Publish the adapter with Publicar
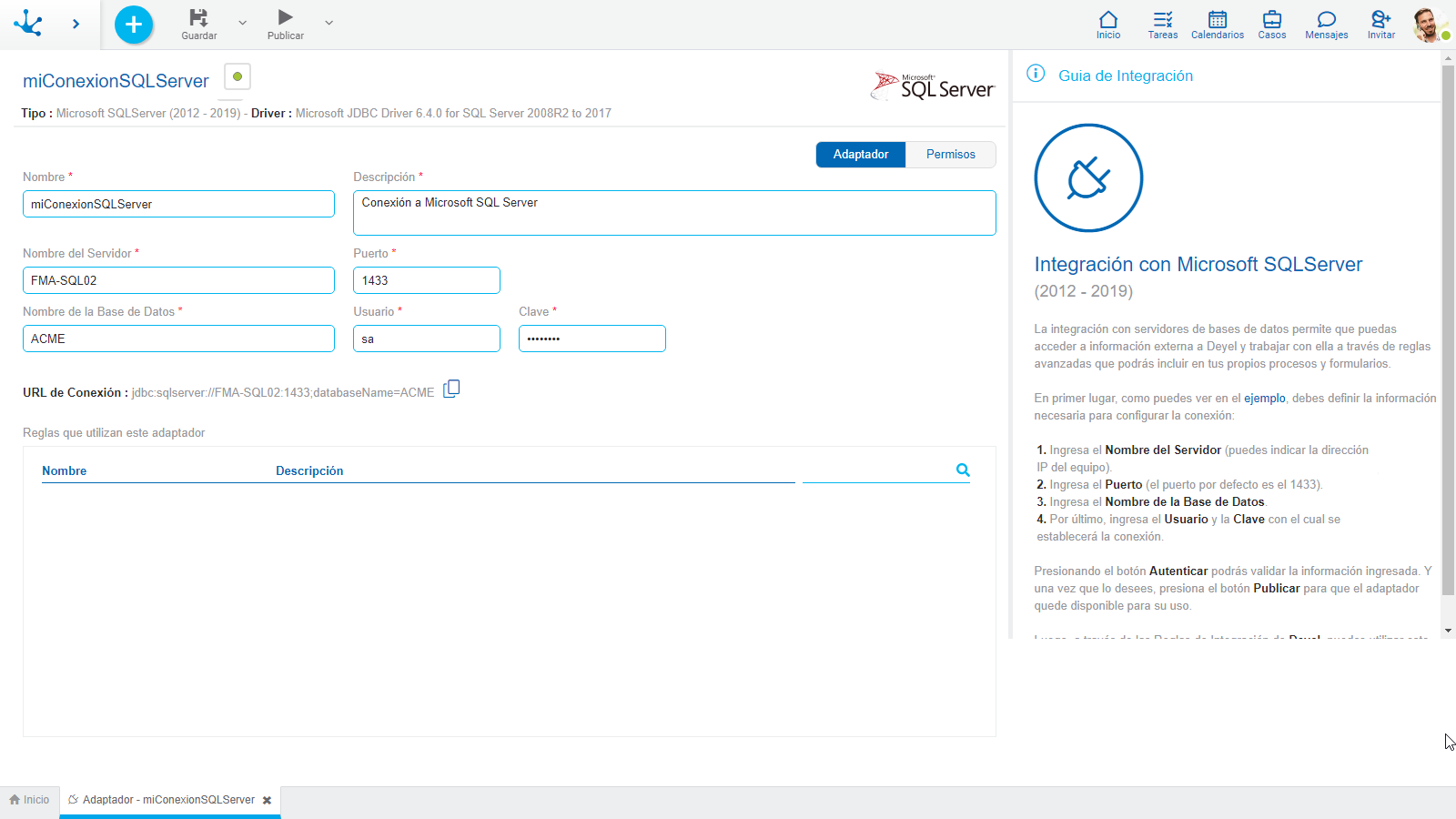 286,25
